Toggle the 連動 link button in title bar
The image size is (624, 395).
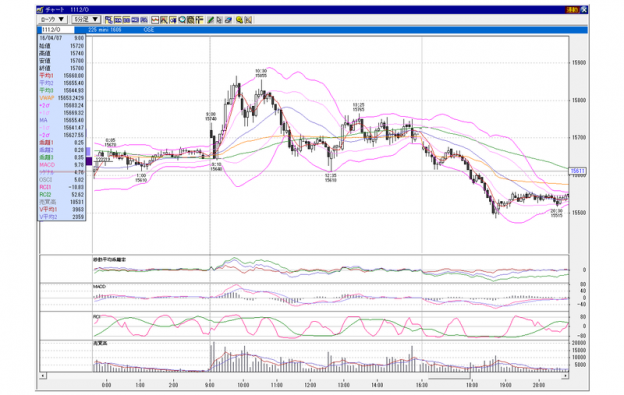pyautogui.click(x=572, y=10)
